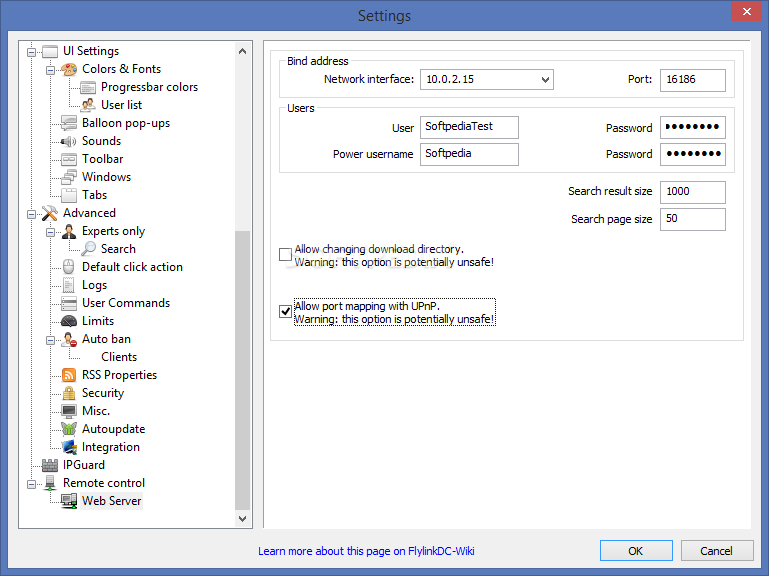Image resolution: width=769 pixels, height=576 pixels.
Task: Click the Autoupdate butterfly icon
Action: pos(69,429)
